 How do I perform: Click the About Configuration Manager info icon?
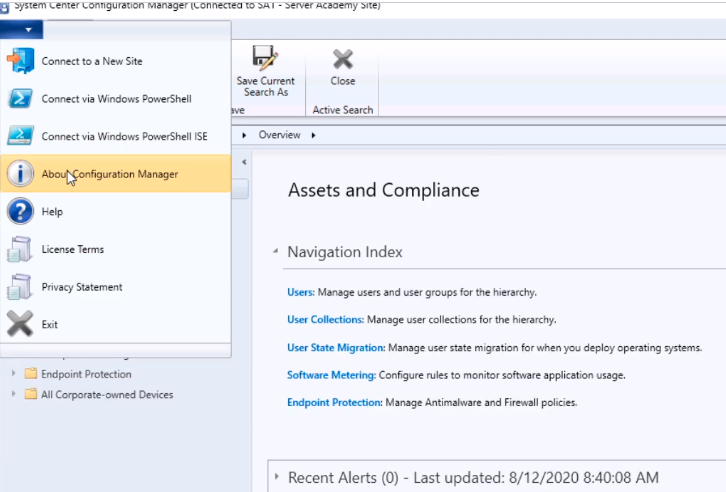[20, 174]
